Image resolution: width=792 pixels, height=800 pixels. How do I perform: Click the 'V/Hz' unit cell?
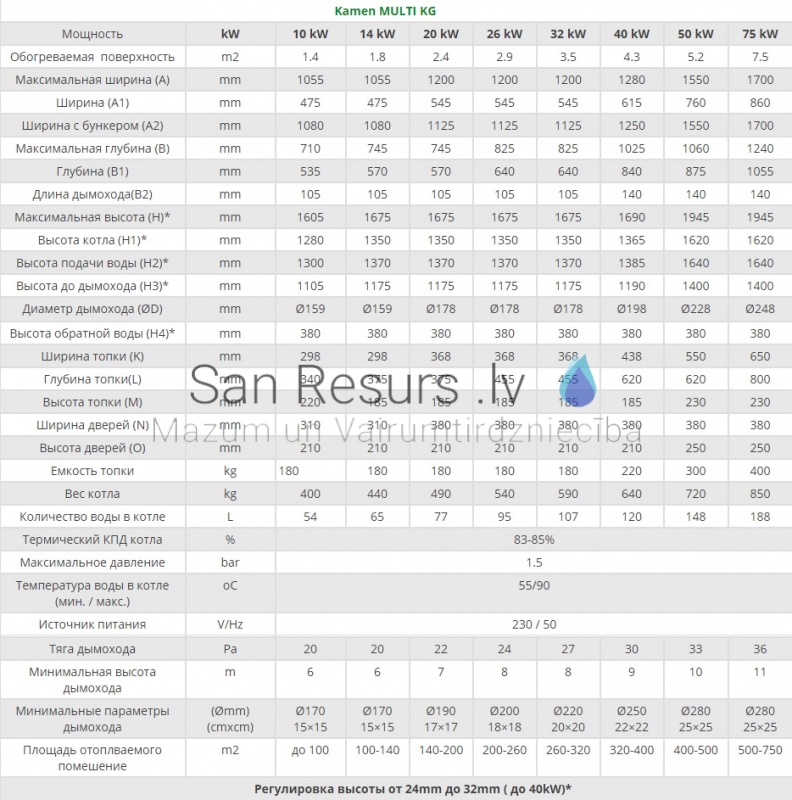[x=230, y=624]
